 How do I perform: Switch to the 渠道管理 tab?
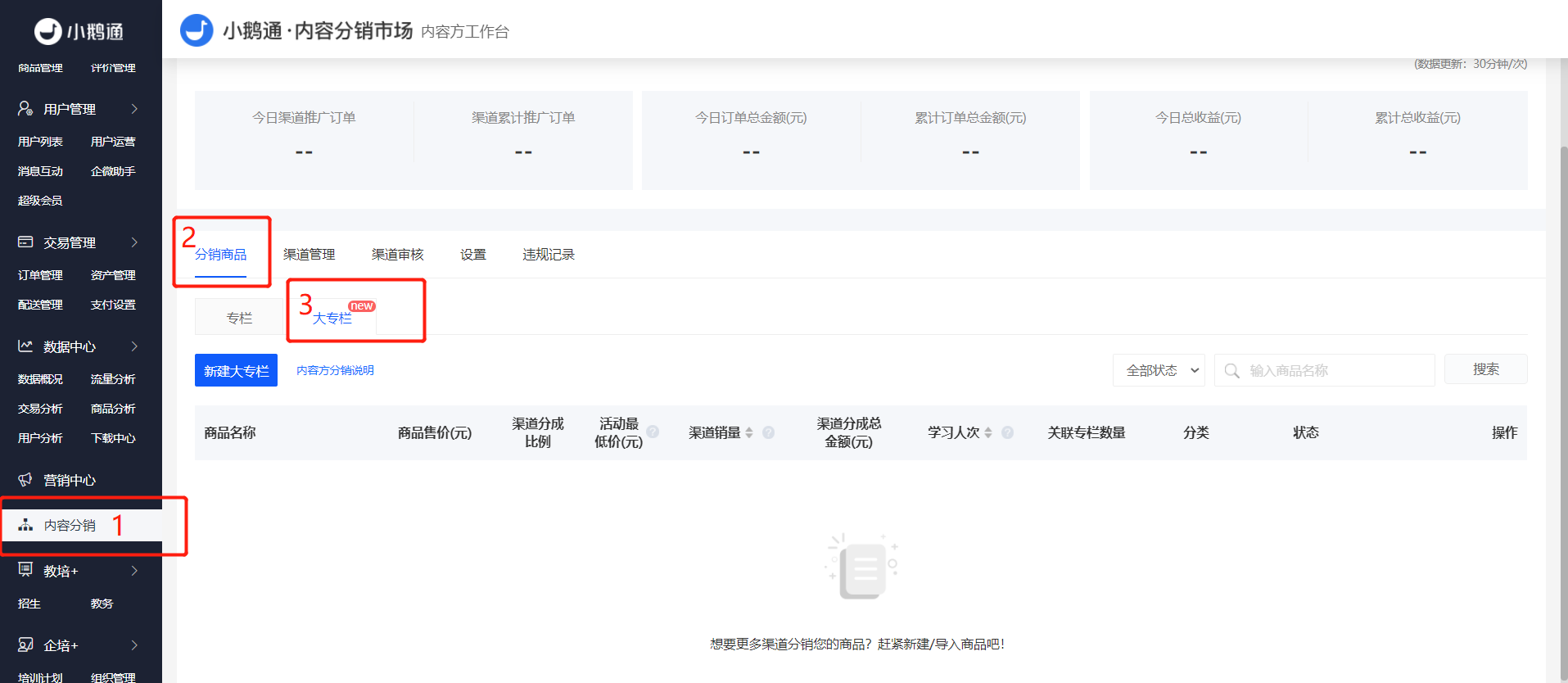tap(309, 255)
